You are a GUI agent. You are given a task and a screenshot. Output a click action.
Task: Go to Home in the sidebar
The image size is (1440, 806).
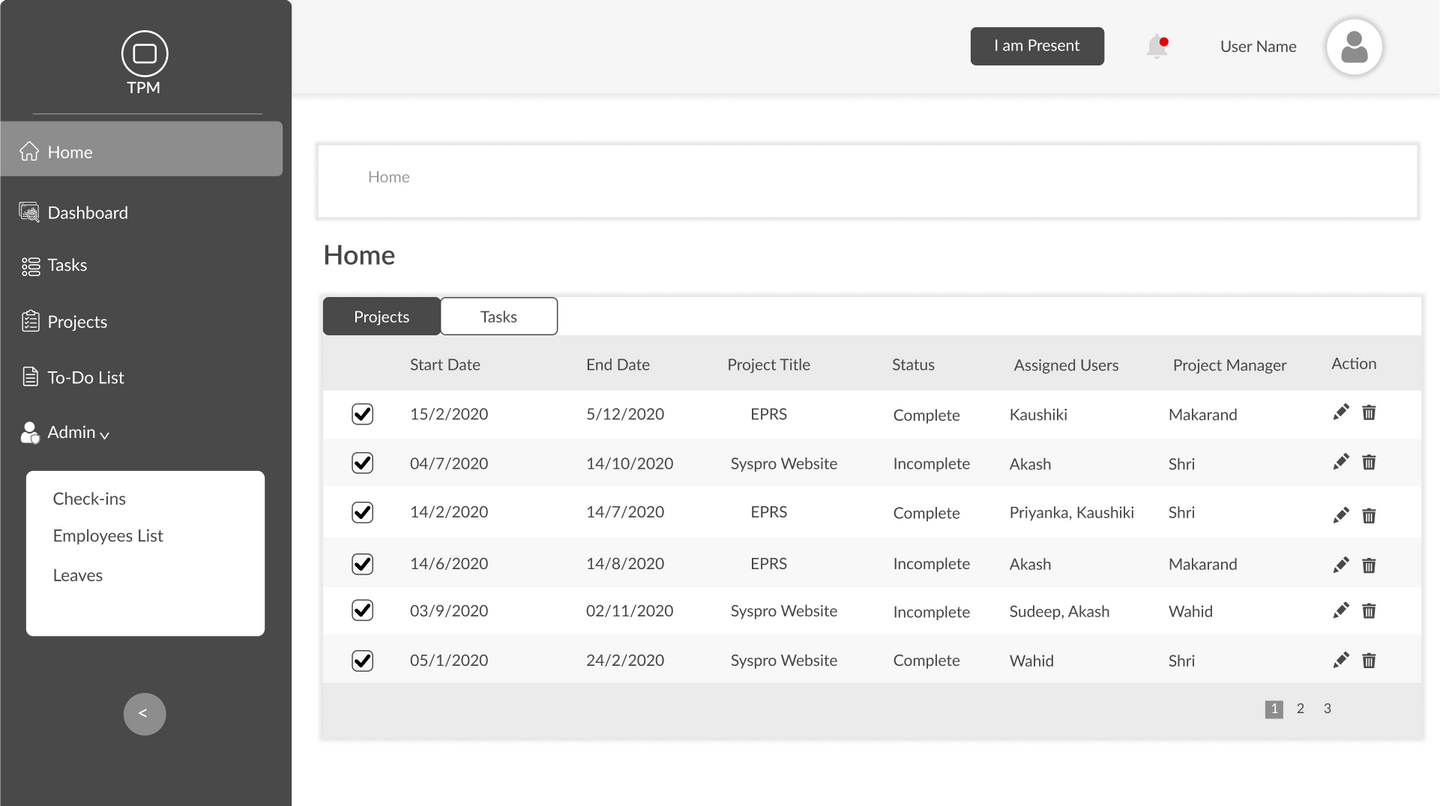pos(141,149)
